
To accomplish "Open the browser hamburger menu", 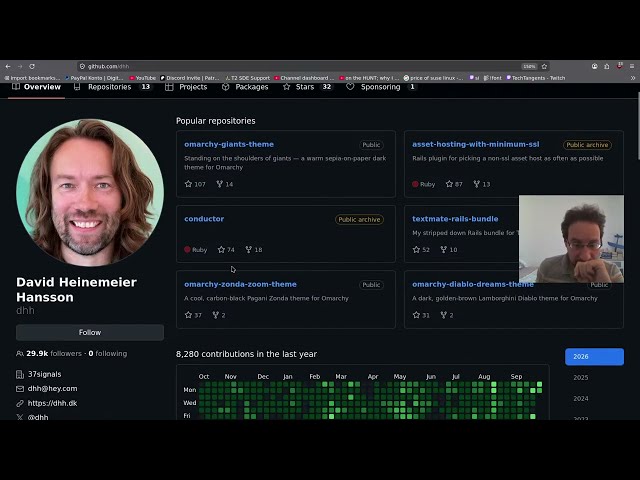I will coord(632,66).
